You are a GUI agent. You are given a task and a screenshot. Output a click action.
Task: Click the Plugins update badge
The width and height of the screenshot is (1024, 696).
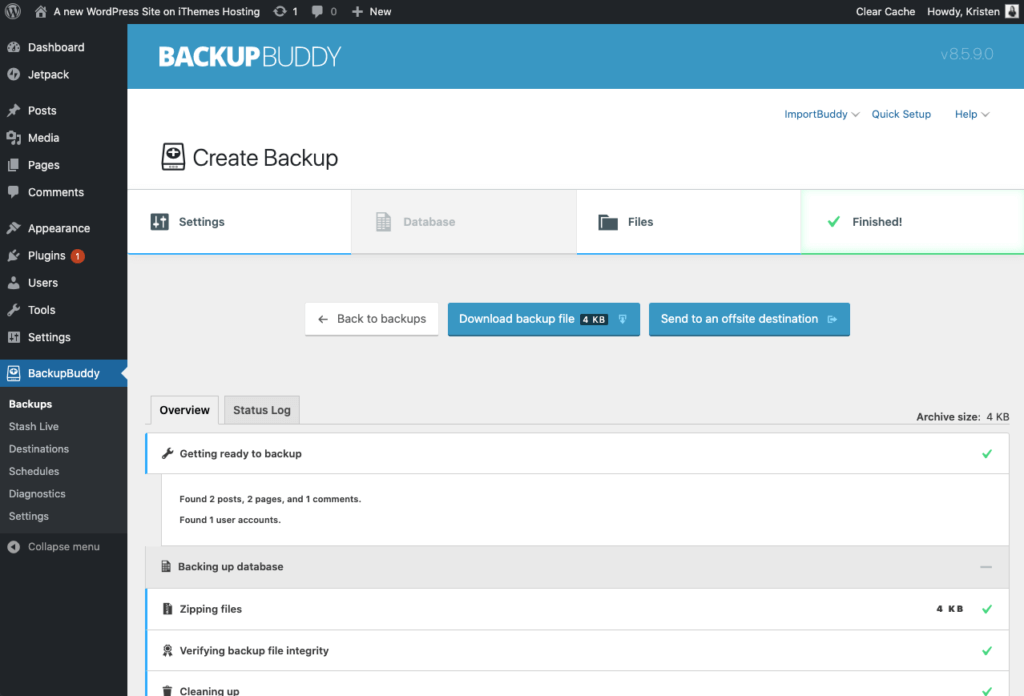pyautogui.click(x=77, y=256)
